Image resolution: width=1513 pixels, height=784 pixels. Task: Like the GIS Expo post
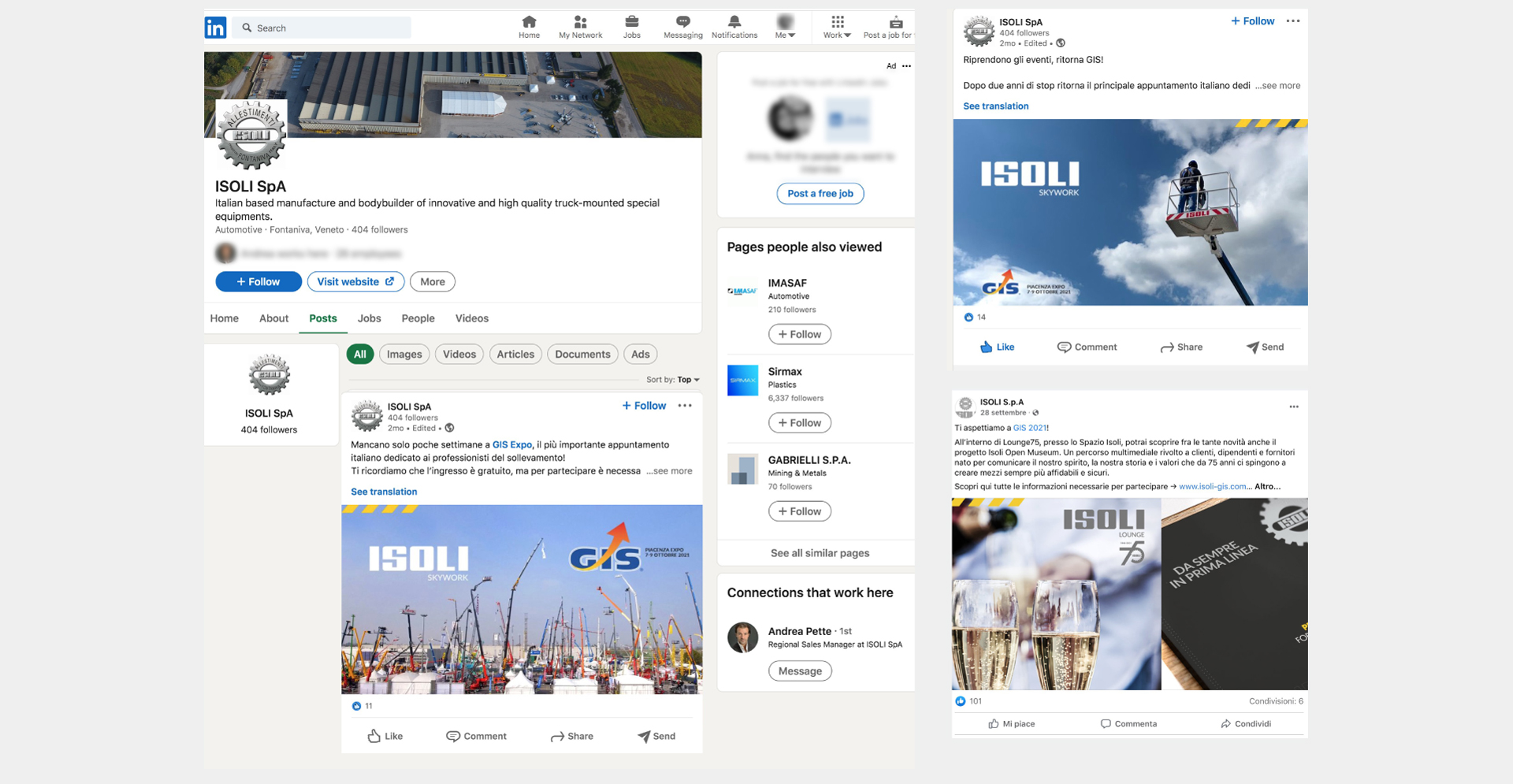(x=385, y=737)
